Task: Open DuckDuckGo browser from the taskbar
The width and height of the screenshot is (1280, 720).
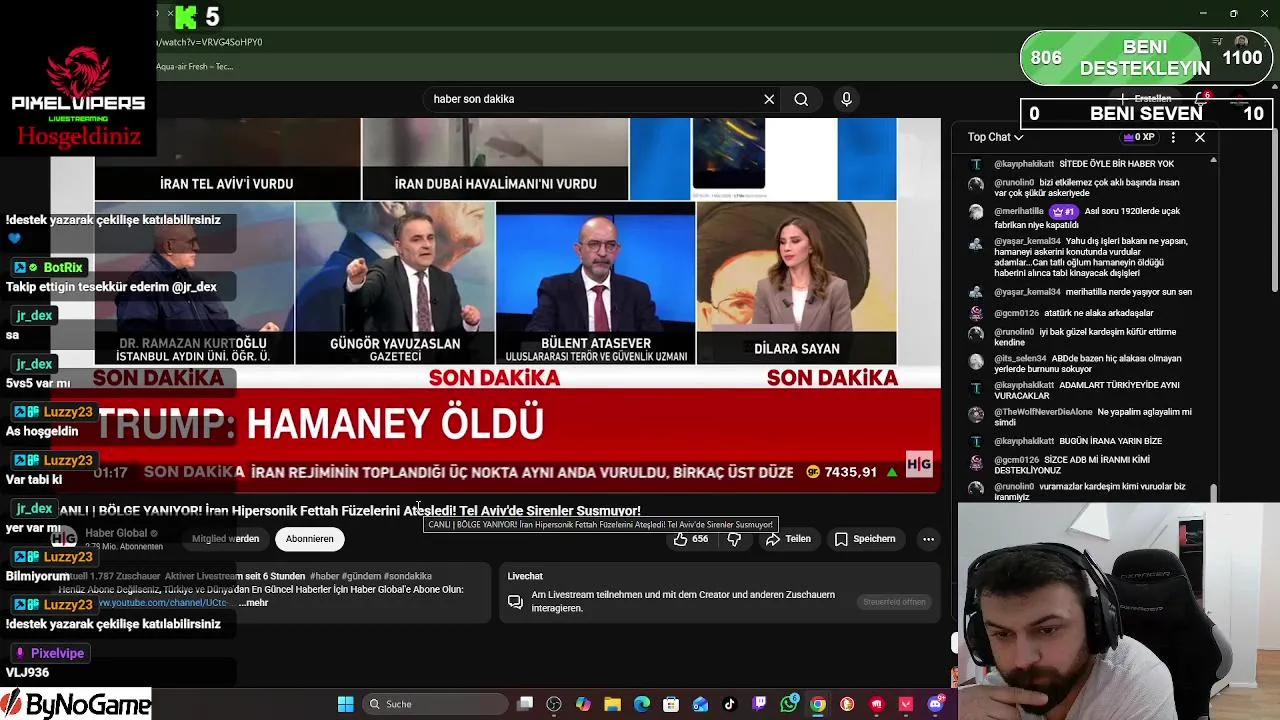Action: 847,704
